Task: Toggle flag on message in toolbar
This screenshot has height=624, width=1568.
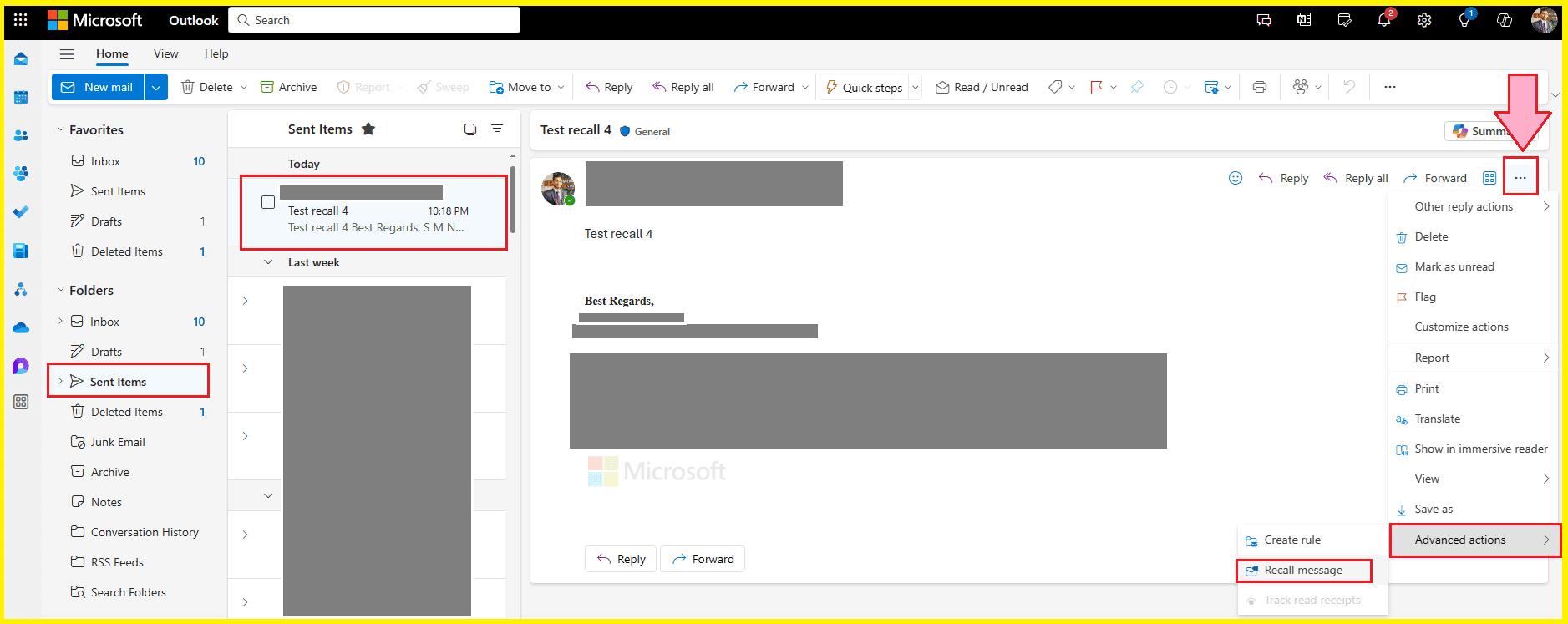Action: point(1096,87)
